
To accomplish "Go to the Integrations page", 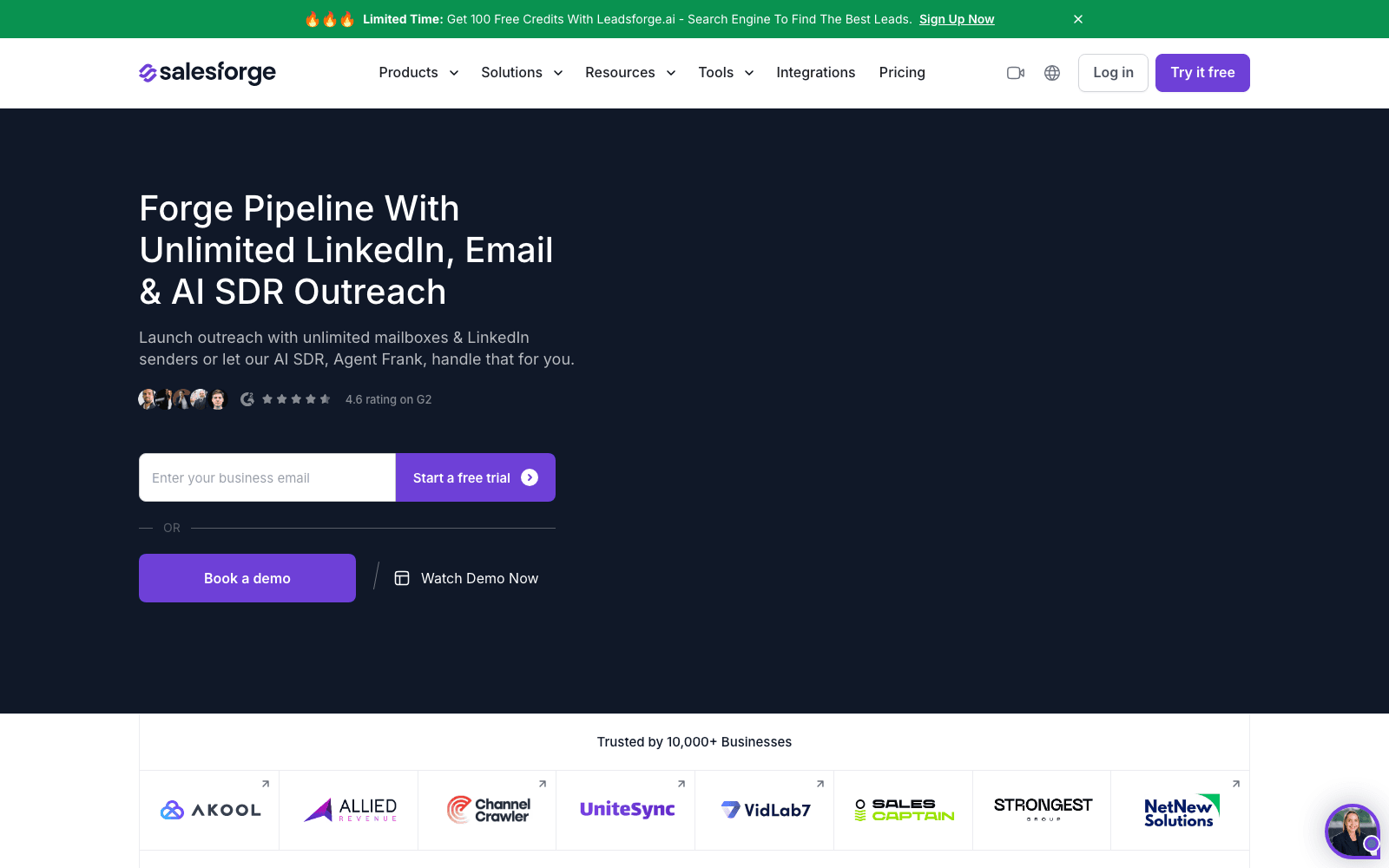I will click(816, 73).
